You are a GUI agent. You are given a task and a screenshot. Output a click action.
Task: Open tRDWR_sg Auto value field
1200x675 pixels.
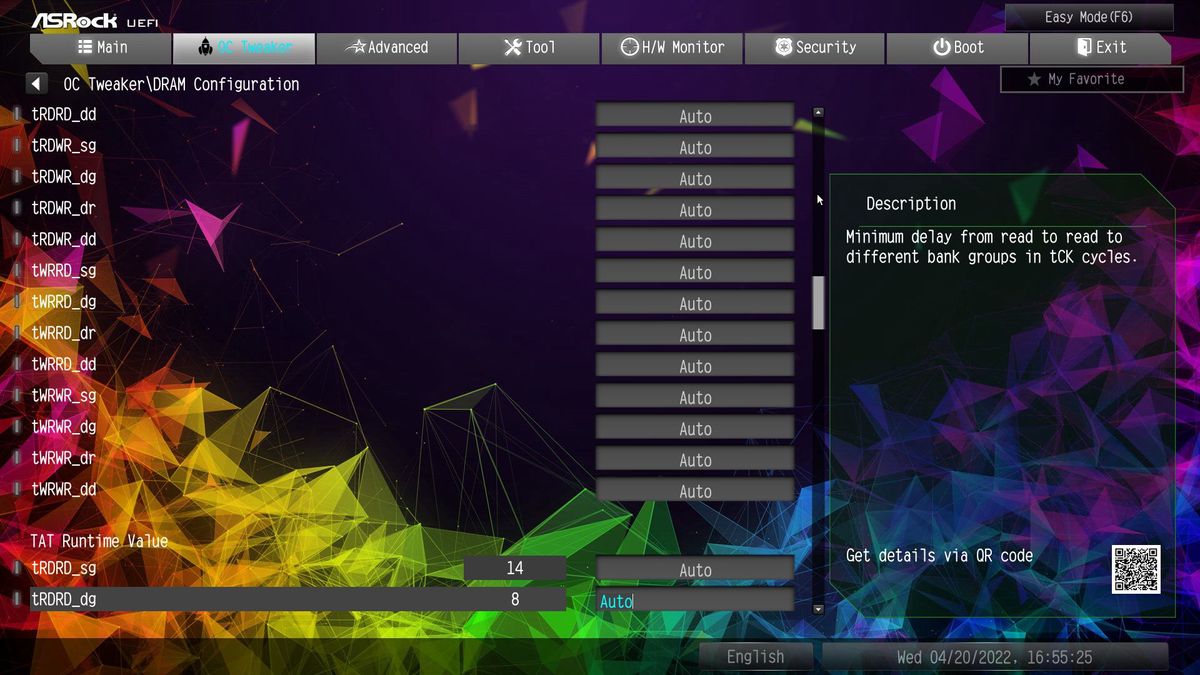pos(695,147)
